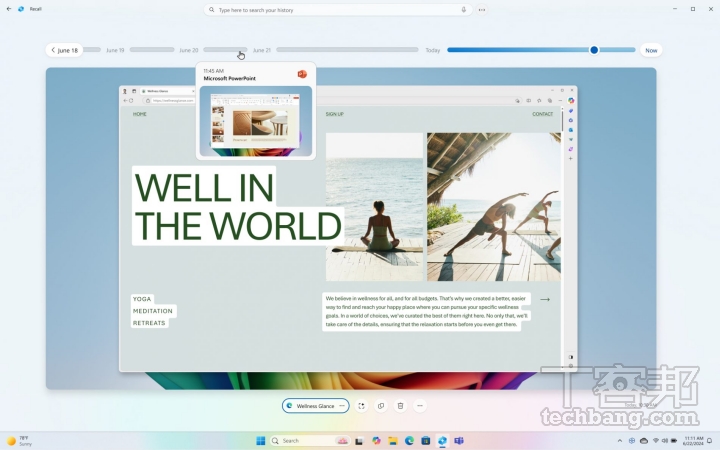
Task: Click the Edge profile avatar icon
Action: point(124,91)
